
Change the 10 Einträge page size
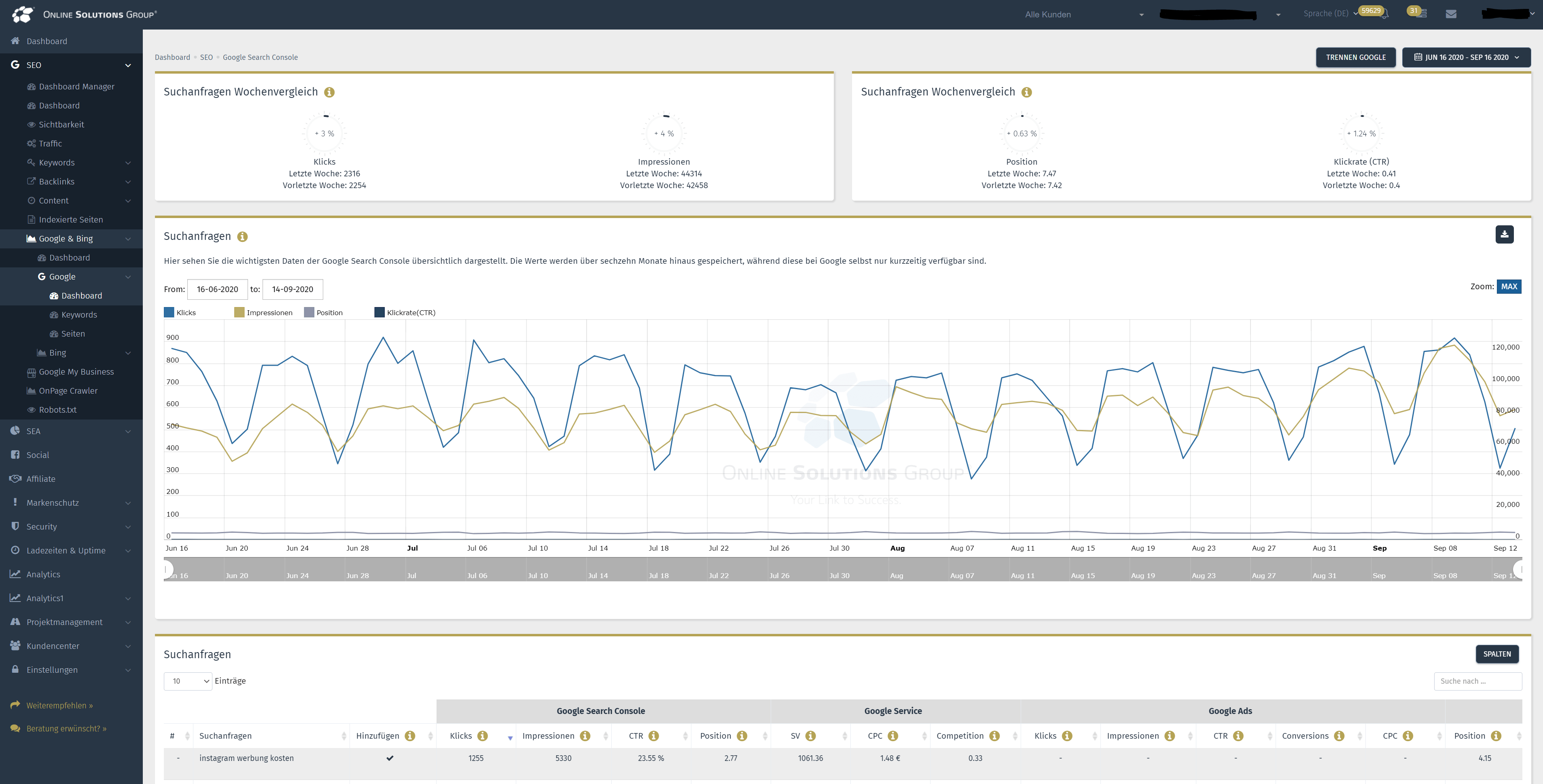(188, 681)
